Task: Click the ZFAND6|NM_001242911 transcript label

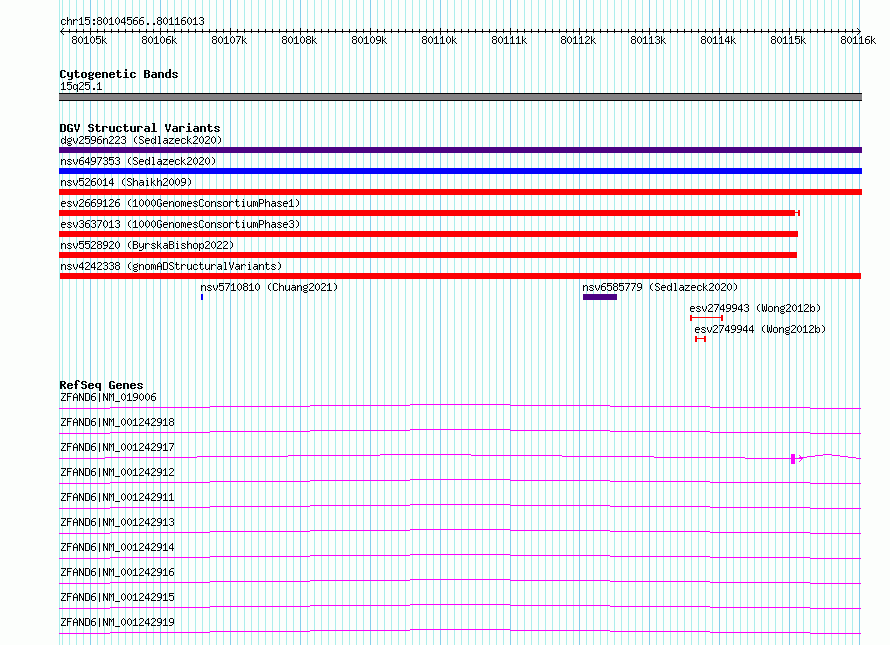Action: tap(117, 497)
